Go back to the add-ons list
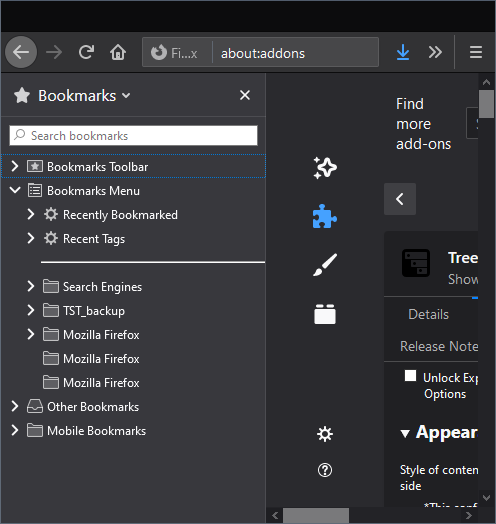The image size is (496, 524). (x=400, y=199)
